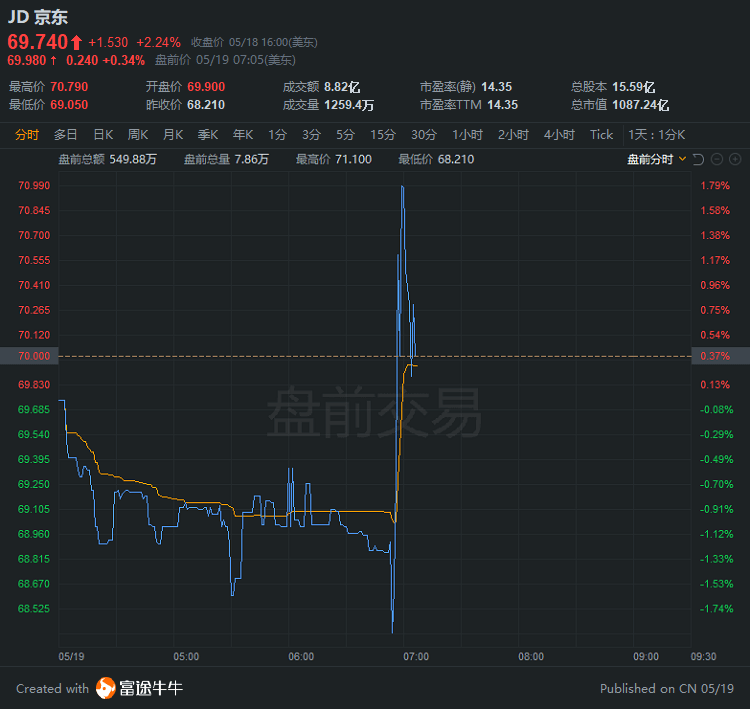This screenshot has height=709, width=750.
Task: Click the 富途牛牛 logo icon
Action: click(x=105, y=688)
